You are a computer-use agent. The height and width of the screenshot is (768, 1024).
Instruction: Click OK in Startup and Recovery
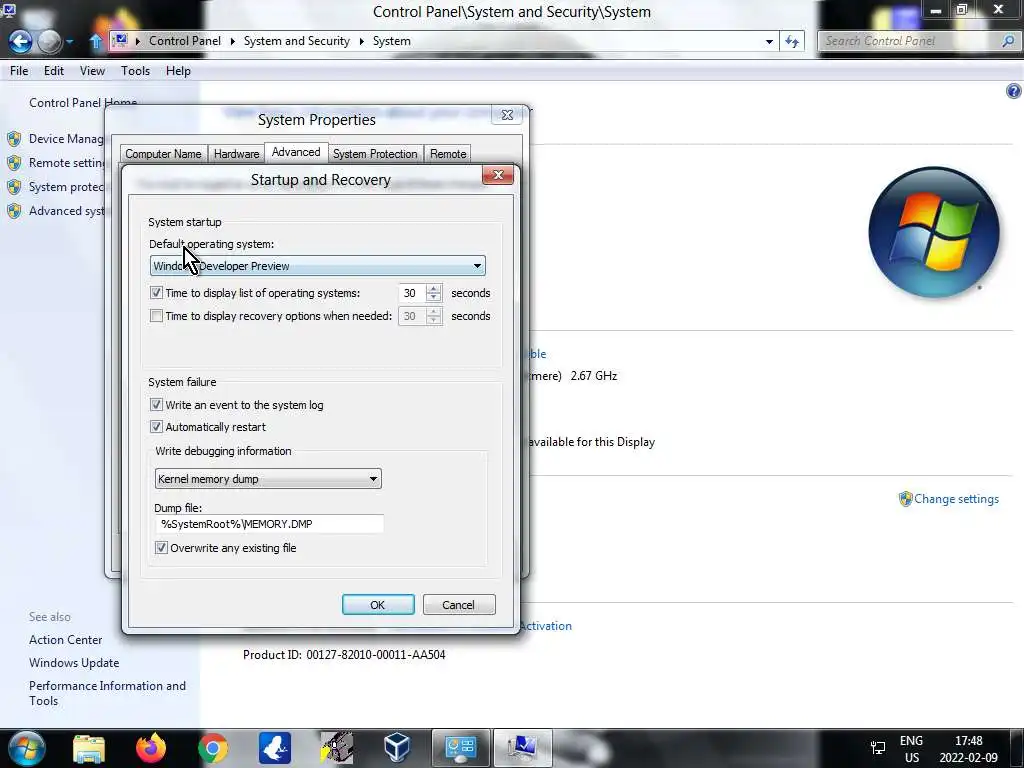[x=378, y=605]
